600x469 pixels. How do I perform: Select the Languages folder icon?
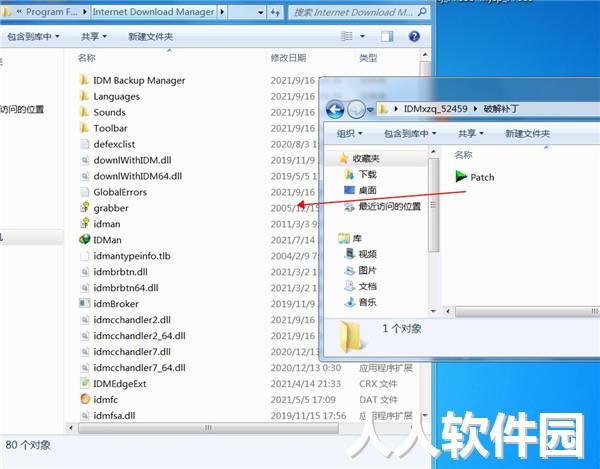(x=85, y=96)
